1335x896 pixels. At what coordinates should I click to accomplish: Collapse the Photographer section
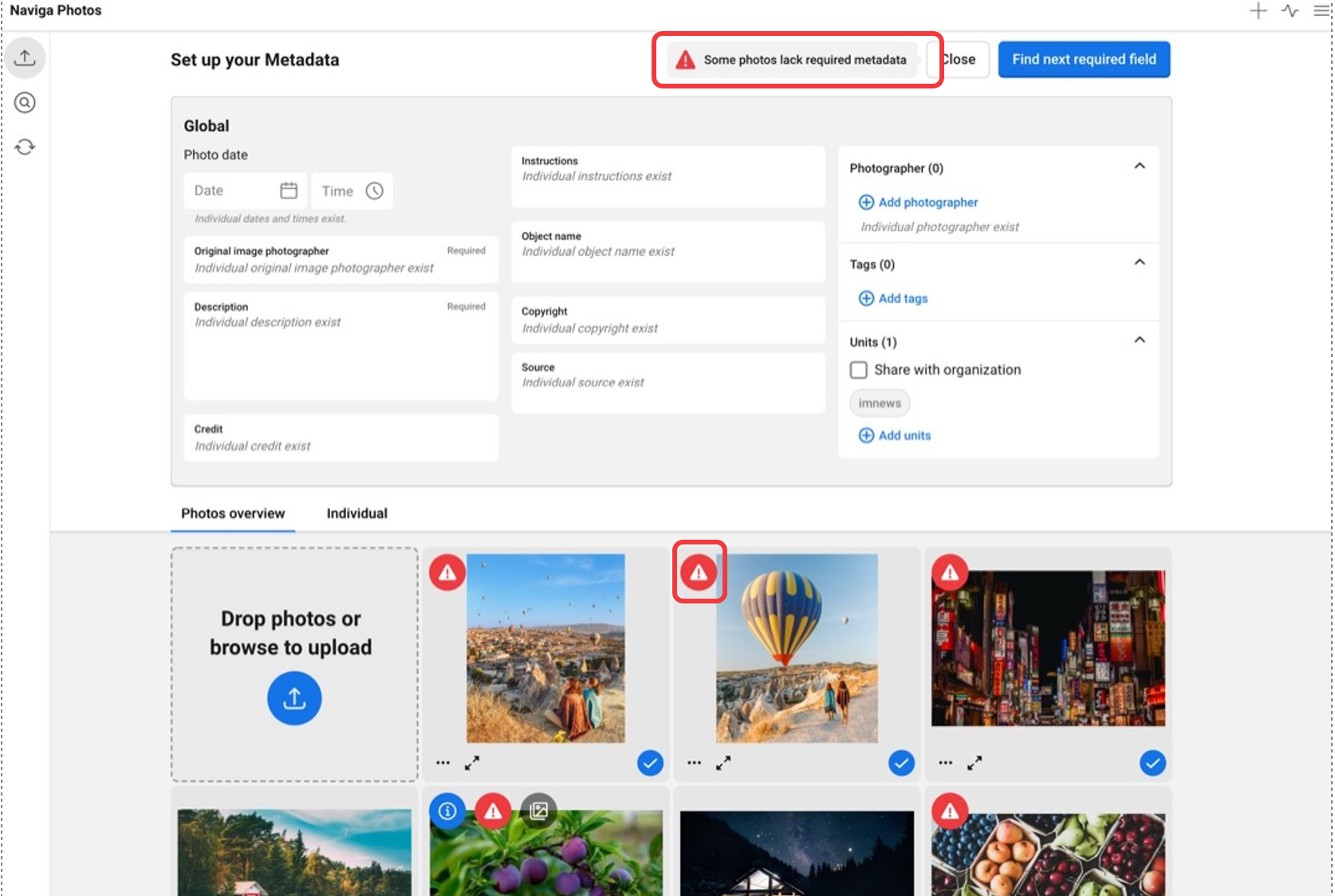(x=1140, y=167)
